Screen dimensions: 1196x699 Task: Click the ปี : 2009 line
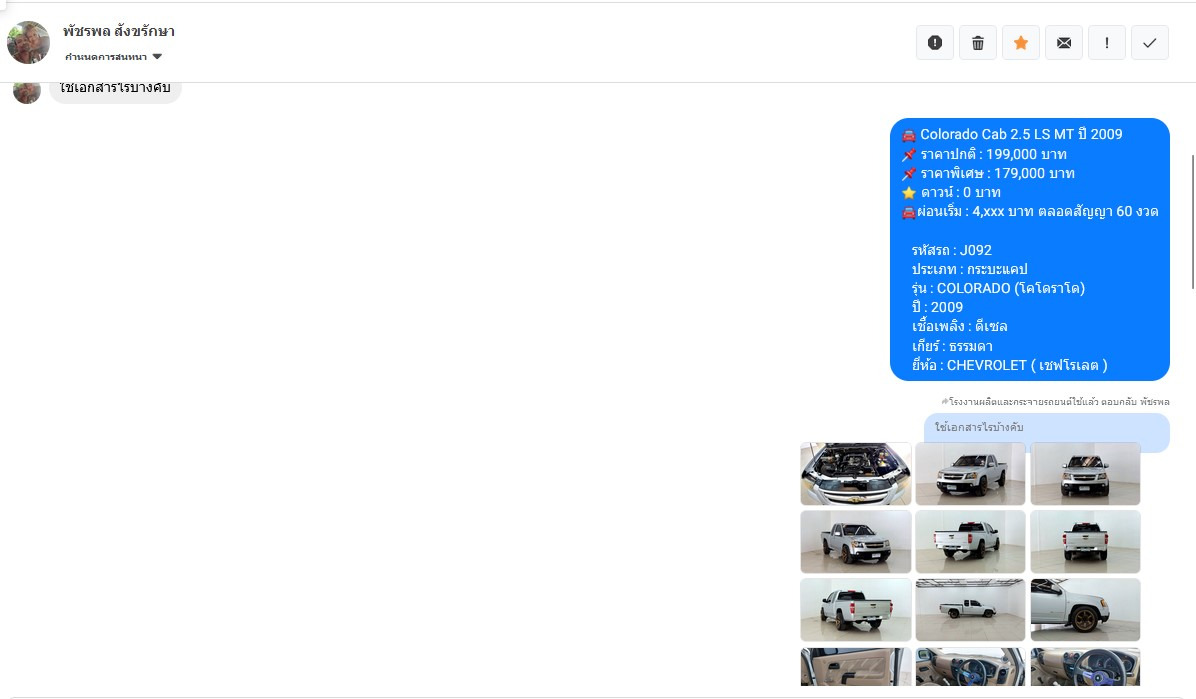tap(937, 308)
